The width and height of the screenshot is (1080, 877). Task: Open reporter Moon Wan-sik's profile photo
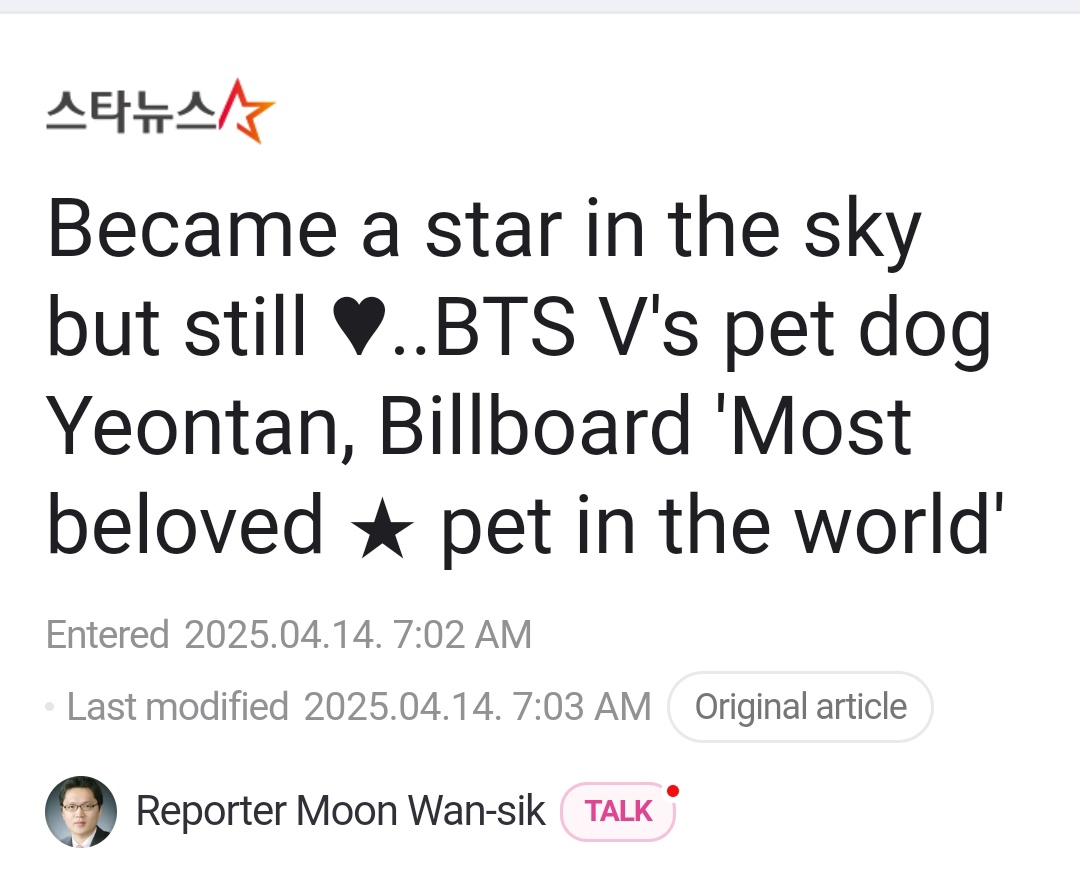tap(81, 812)
